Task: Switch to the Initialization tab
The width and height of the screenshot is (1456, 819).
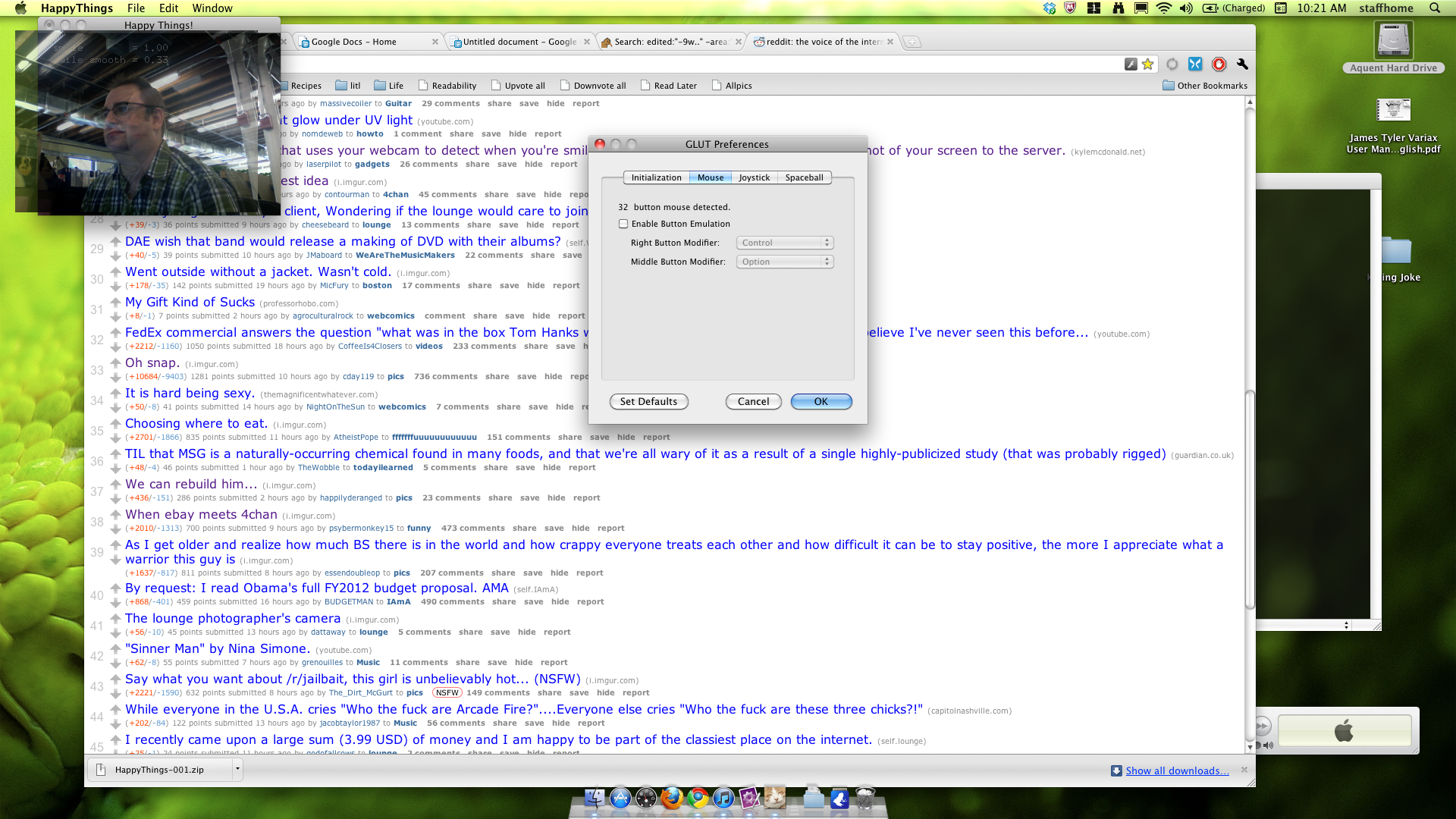Action: pyautogui.click(x=656, y=177)
